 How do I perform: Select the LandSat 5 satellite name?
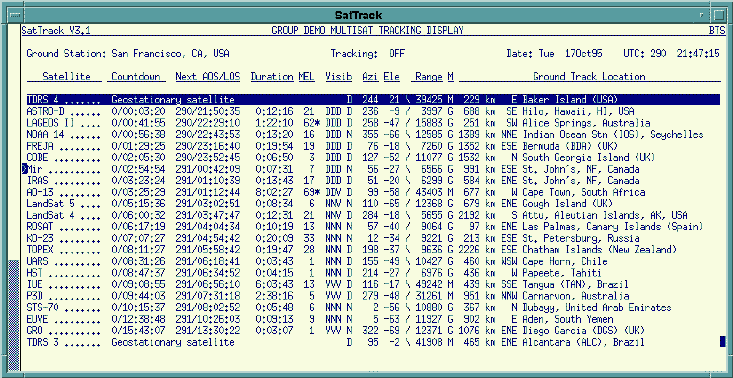tap(51, 204)
